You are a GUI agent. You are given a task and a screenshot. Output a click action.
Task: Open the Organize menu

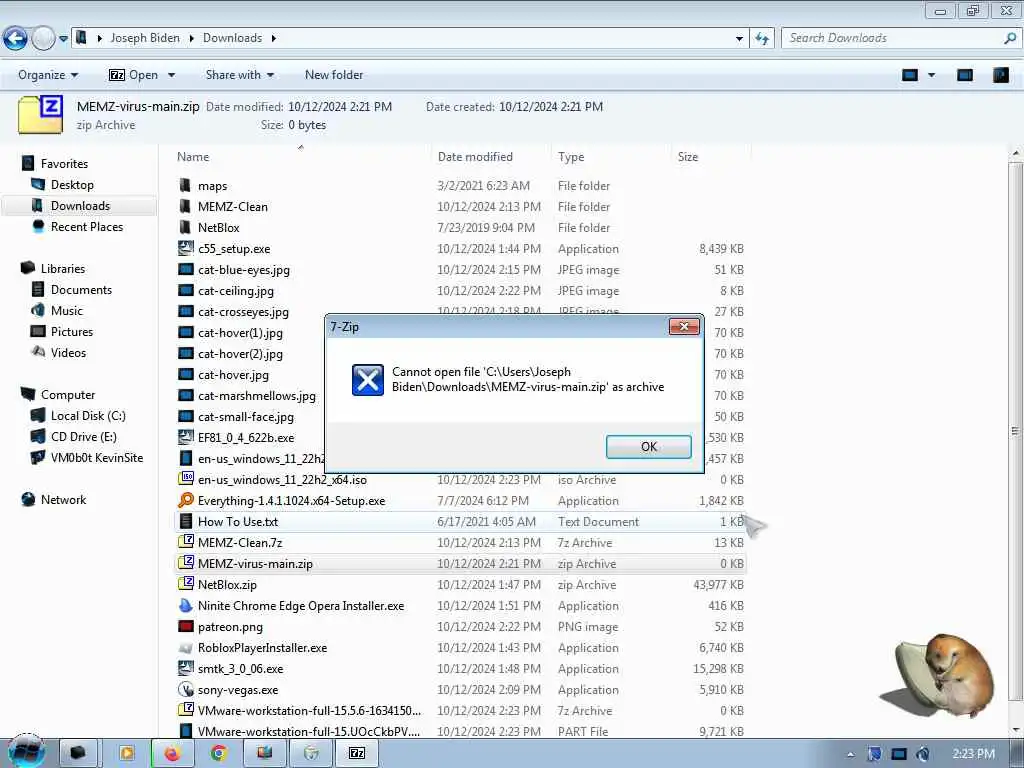click(48, 75)
